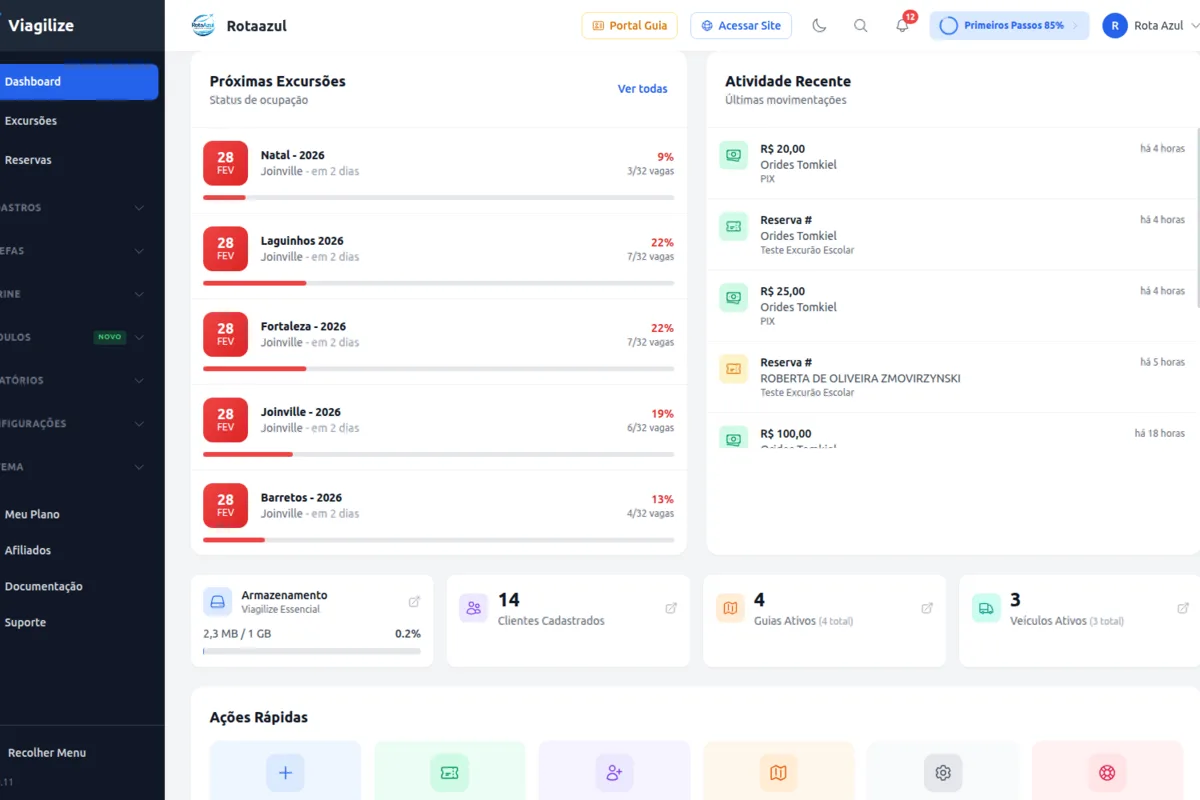Click yellow ticket icon of Roberta reserva
Image resolution: width=1200 pixels, height=800 pixels.
733,369
